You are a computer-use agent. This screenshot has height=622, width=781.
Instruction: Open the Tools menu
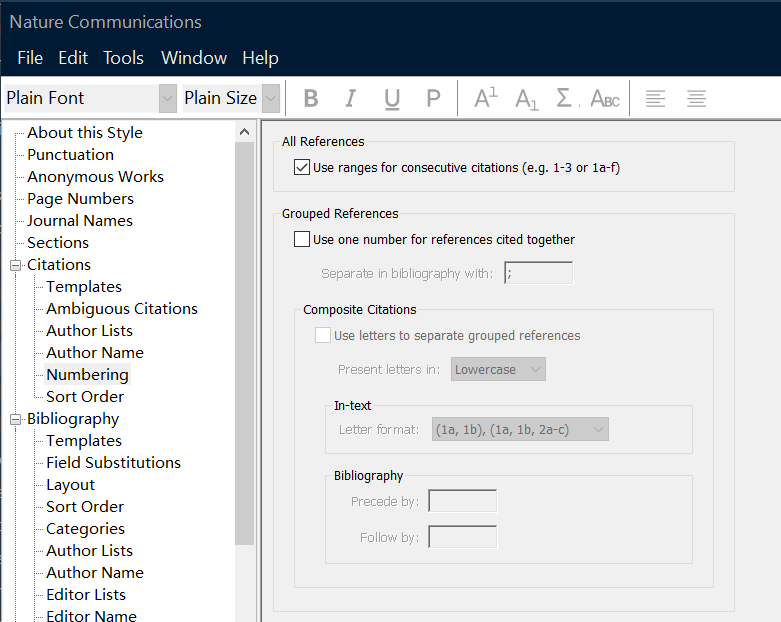coord(123,58)
